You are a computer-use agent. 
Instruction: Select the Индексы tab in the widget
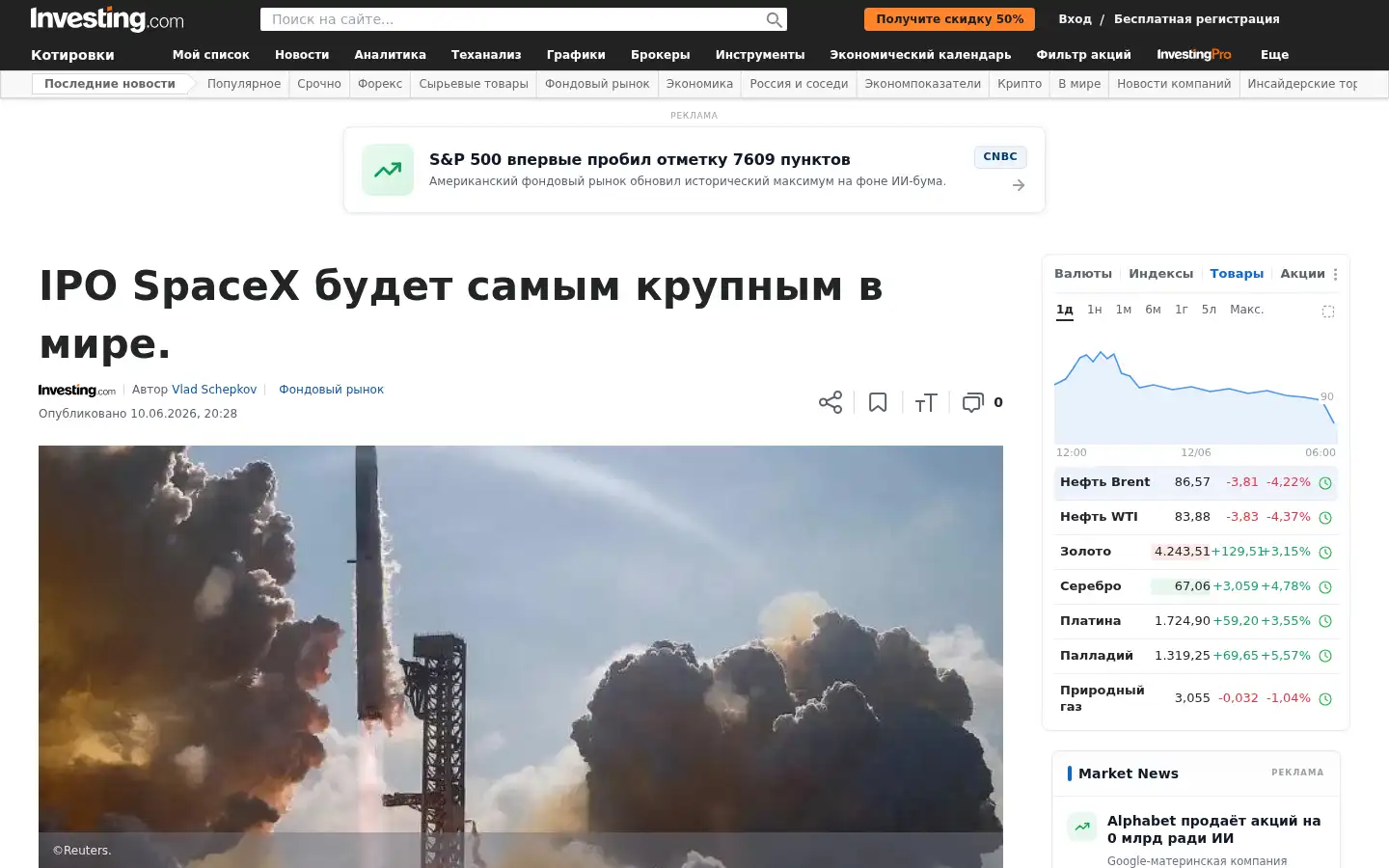pos(1161,274)
